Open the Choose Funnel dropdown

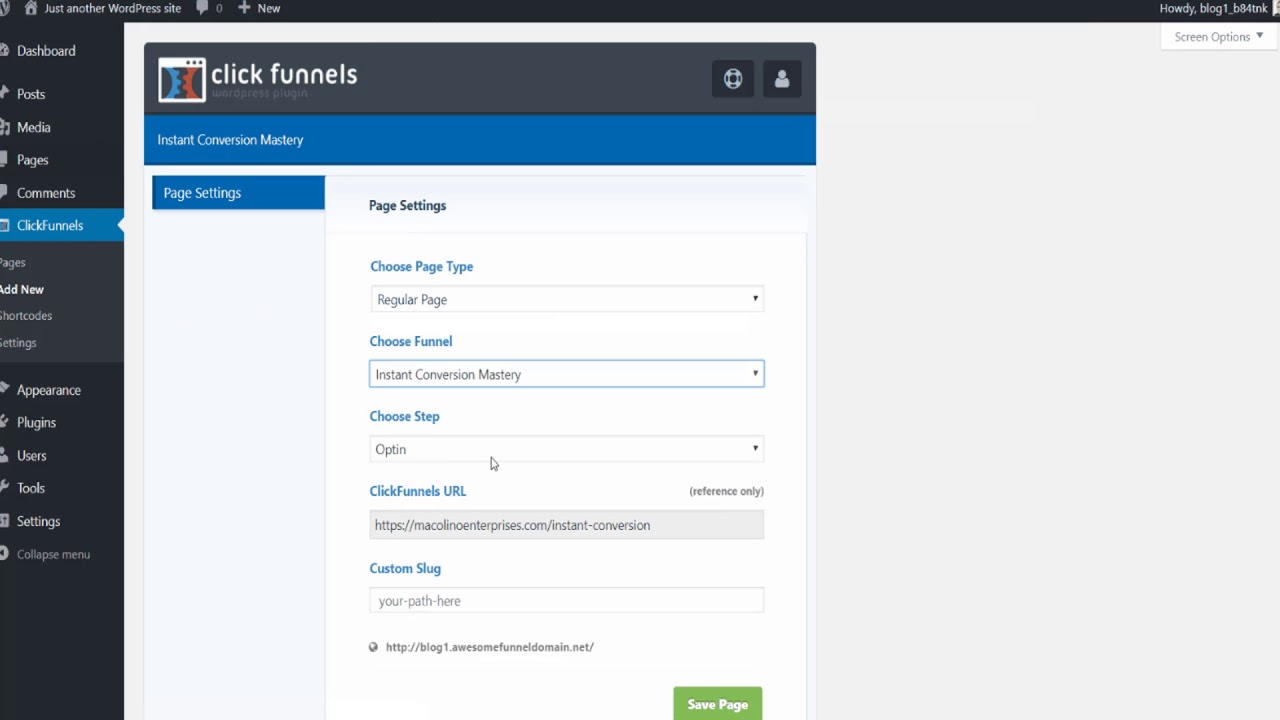click(x=566, y=374)
